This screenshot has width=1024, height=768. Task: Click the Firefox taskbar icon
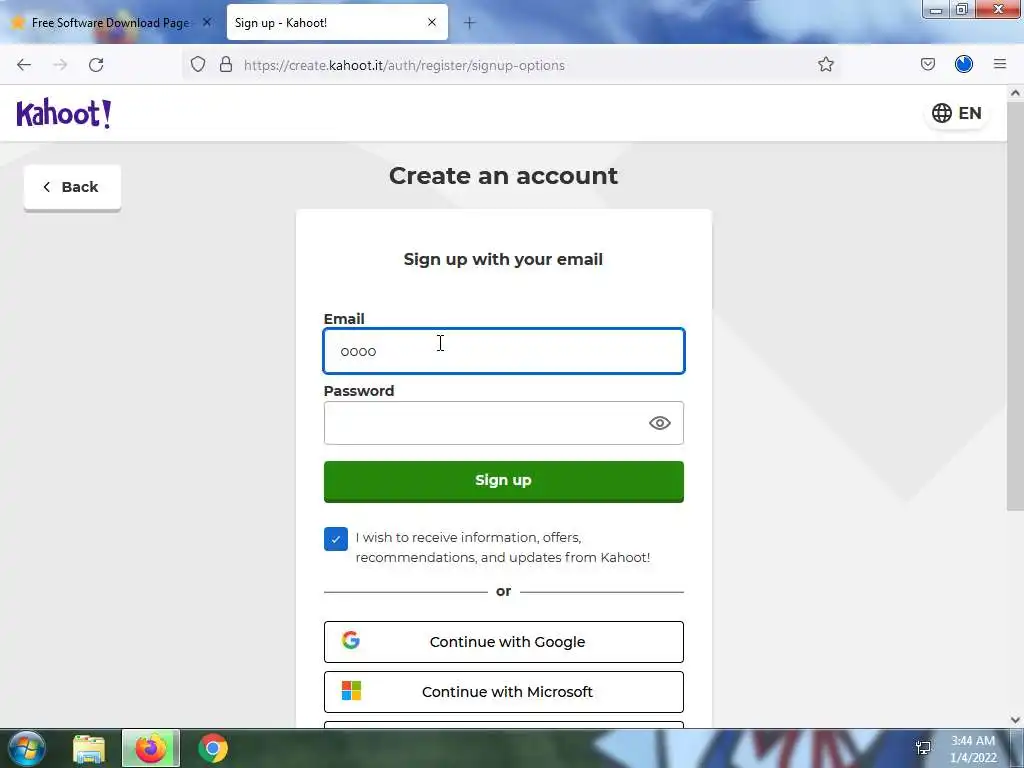pos(151,748)
